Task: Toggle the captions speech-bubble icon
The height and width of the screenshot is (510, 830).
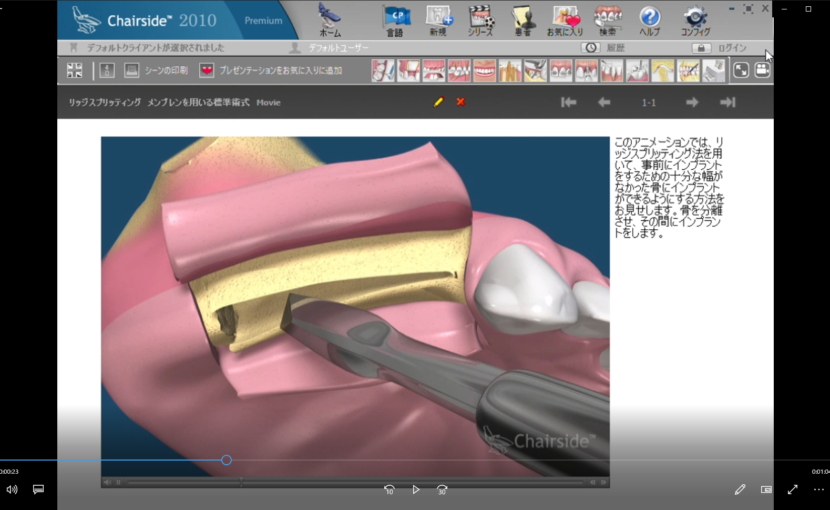Action: 38,489
